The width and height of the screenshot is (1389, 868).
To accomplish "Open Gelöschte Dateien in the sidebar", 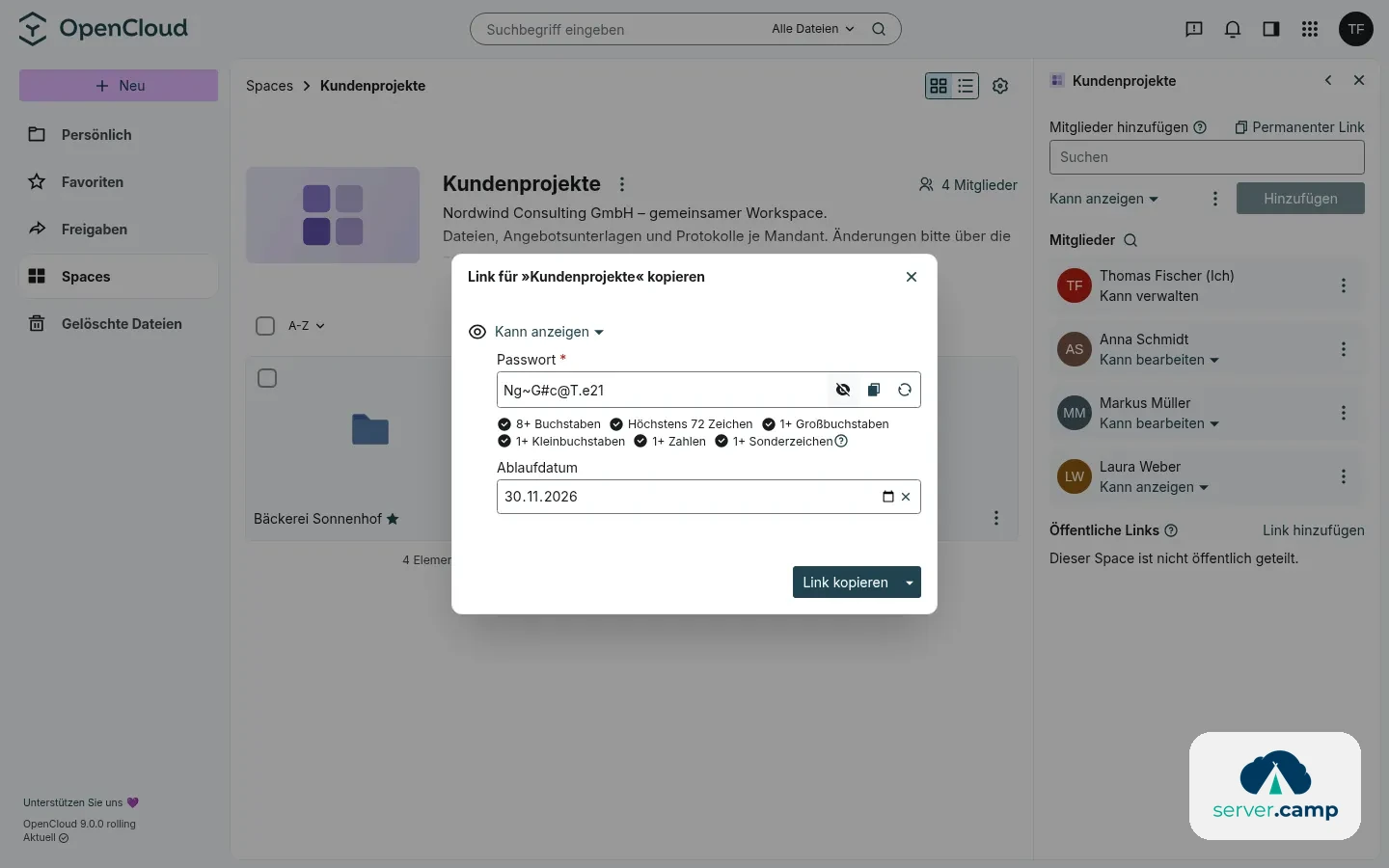I will (119, 324).
